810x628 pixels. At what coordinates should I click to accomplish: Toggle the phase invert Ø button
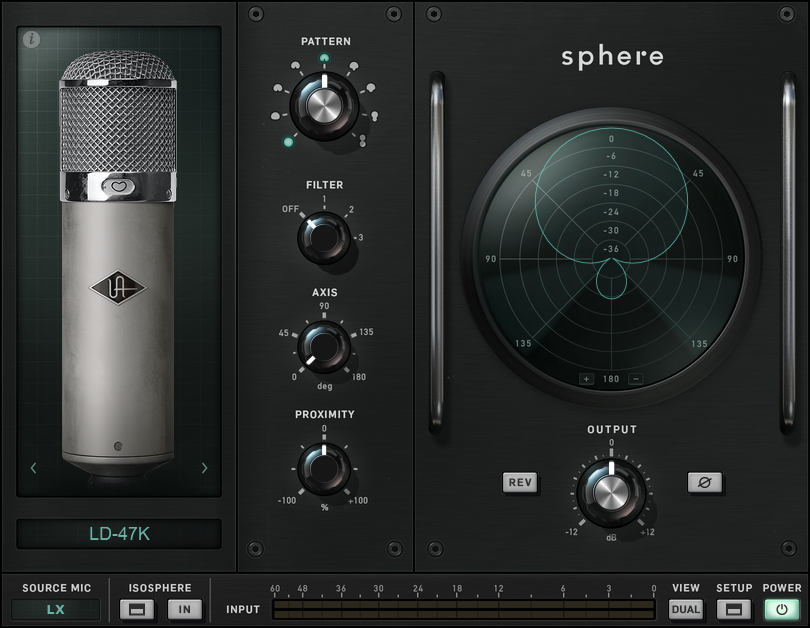tap(704, 482)
